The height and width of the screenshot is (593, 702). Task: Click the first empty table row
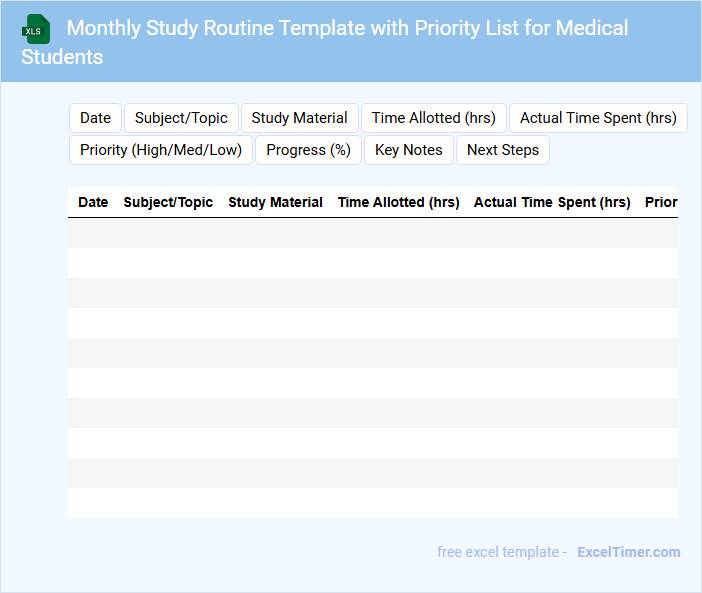click(x=372, y=233)
